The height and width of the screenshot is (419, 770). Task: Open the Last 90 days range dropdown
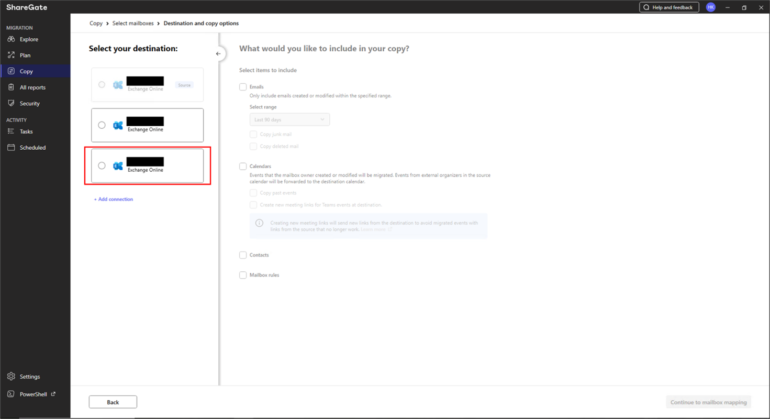[x=289, y=120]
